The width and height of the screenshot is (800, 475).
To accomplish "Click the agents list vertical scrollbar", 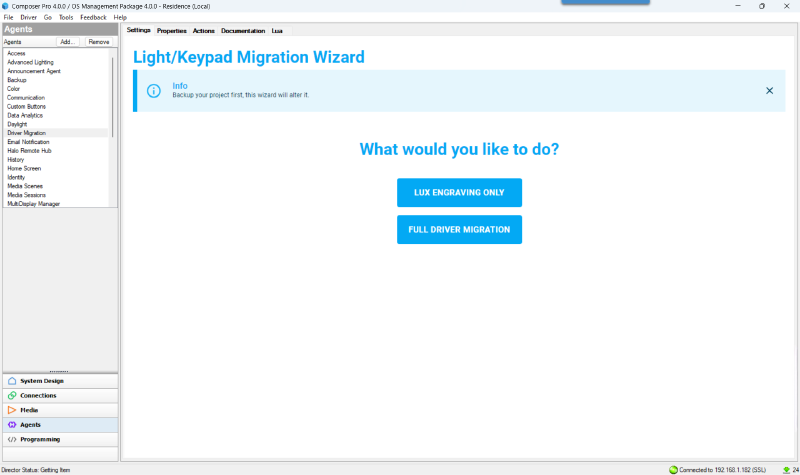I will point(112,97).
